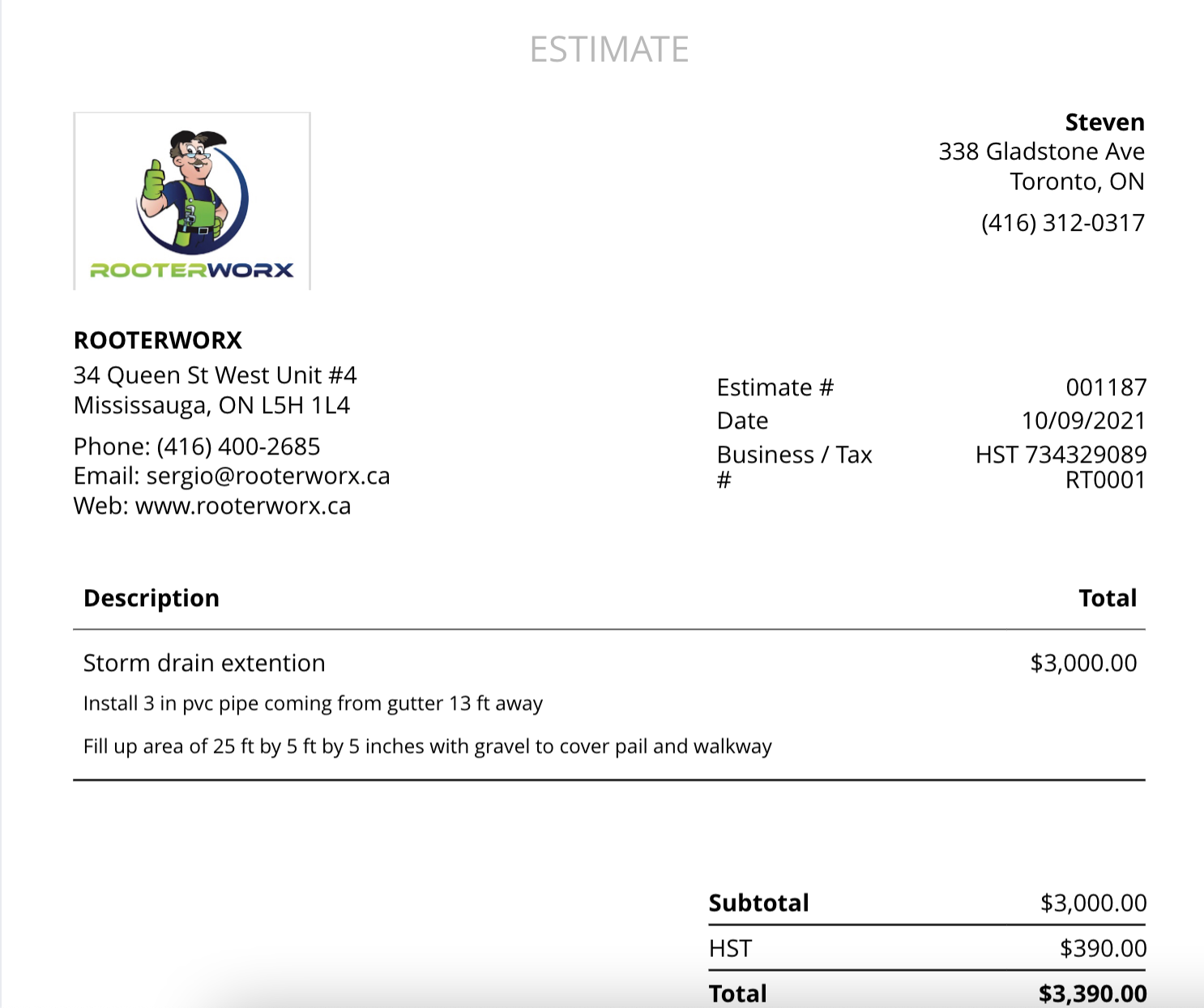
Task: Select the estimate number 001187
Action: tap(1106, 387)
